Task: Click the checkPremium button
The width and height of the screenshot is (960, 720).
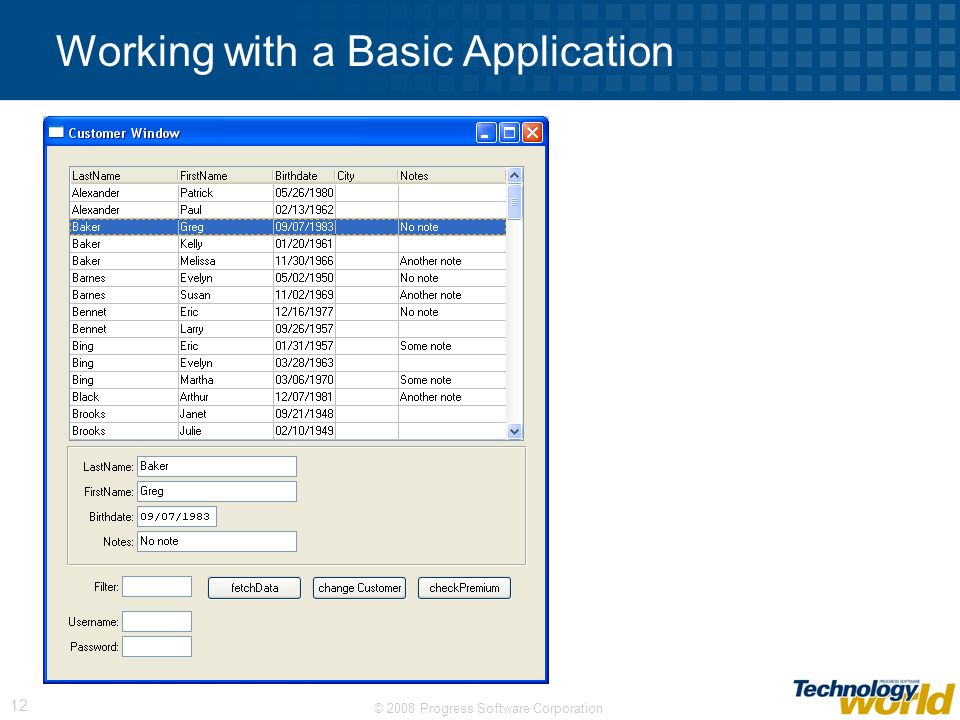Action: (x=464, y=588)
